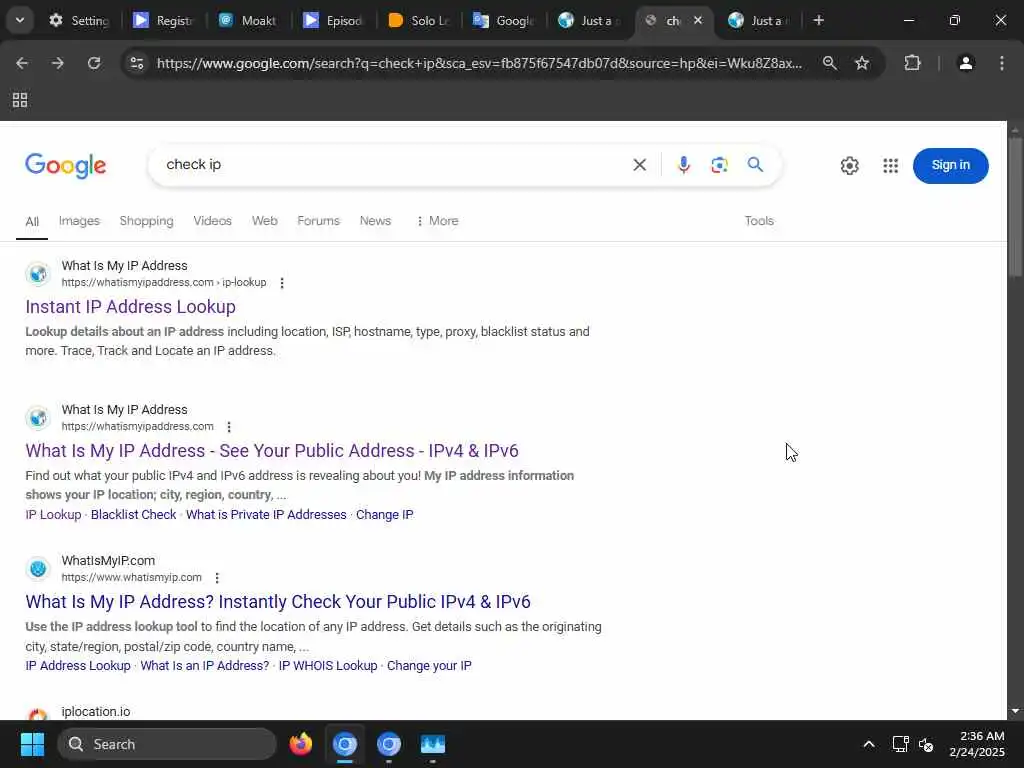Open options for whatismyip.com result
The width and height of the screenshot is (1024, 768).
pos(217,578)
